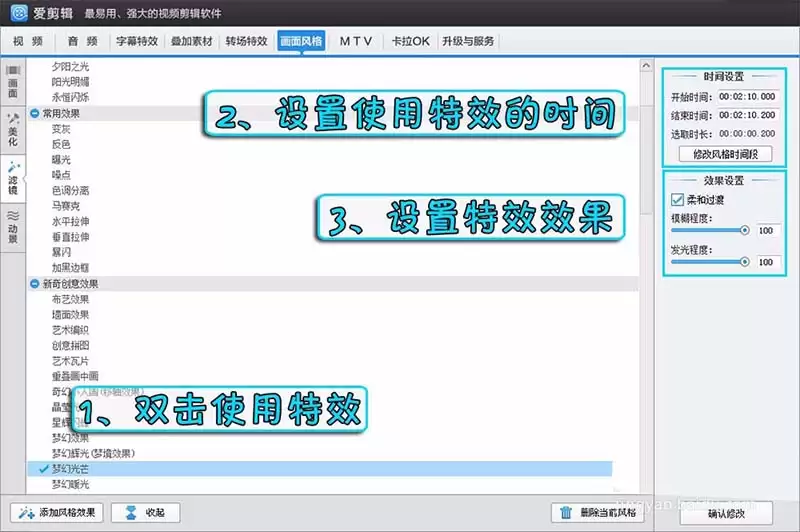Collapse the 新奇创意效果 group
The image size is (800, 532).
35,284
